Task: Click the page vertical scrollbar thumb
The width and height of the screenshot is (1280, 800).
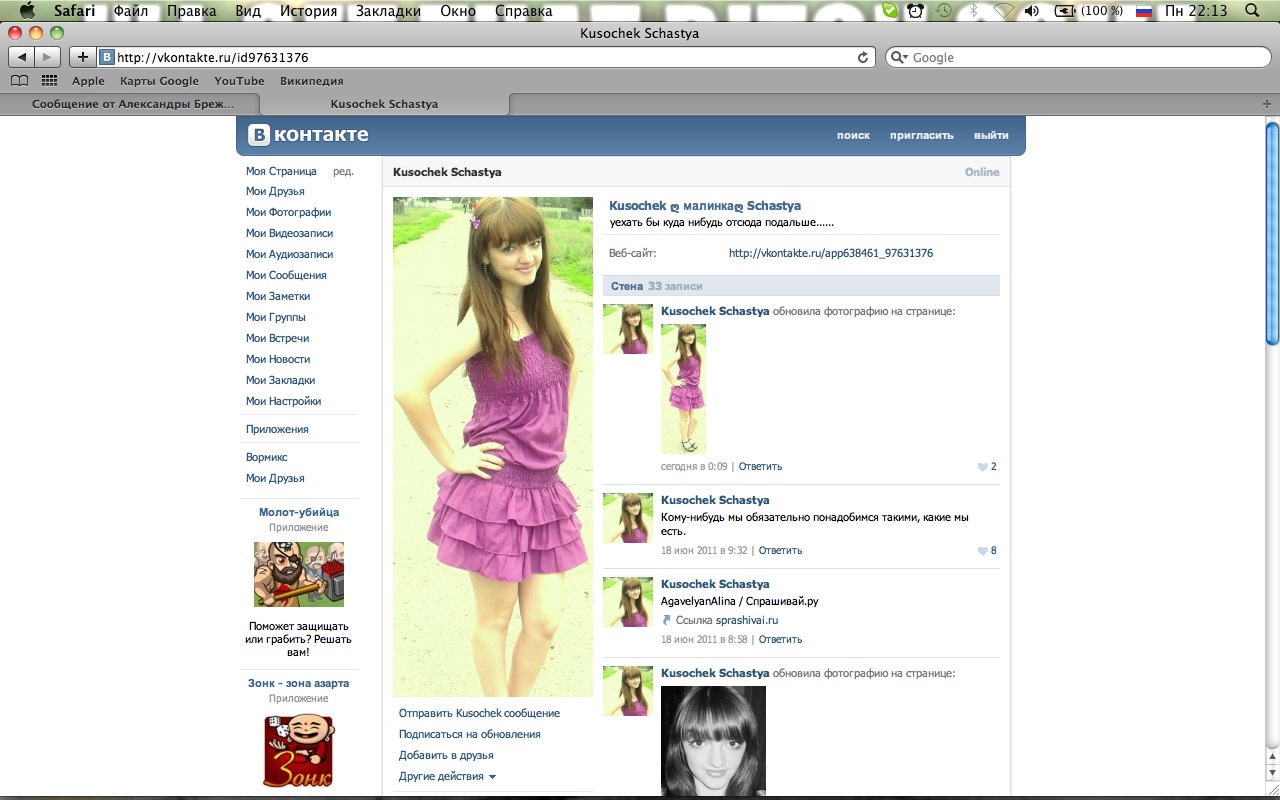Action: (1272, 234)
